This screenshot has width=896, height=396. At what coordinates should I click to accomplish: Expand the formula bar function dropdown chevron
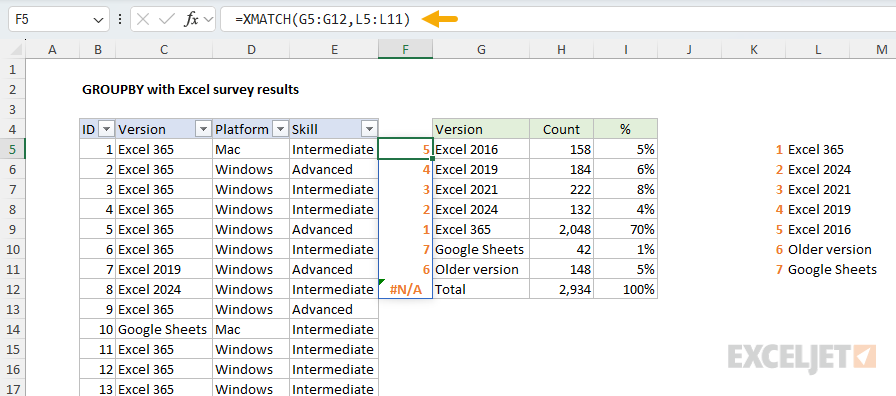coord(208,19)
